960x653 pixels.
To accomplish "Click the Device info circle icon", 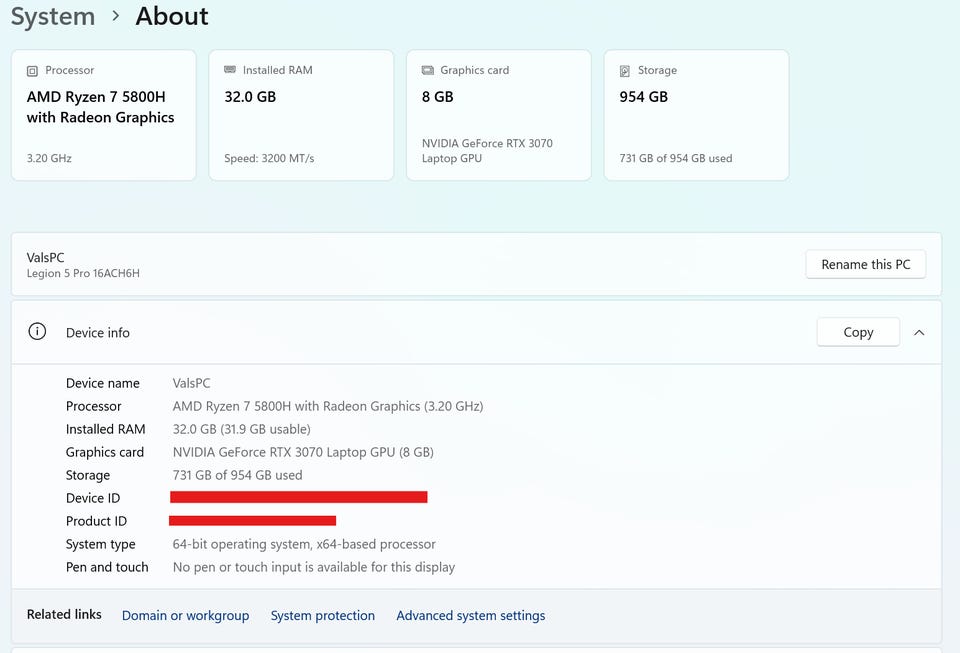I will [37, 332].
